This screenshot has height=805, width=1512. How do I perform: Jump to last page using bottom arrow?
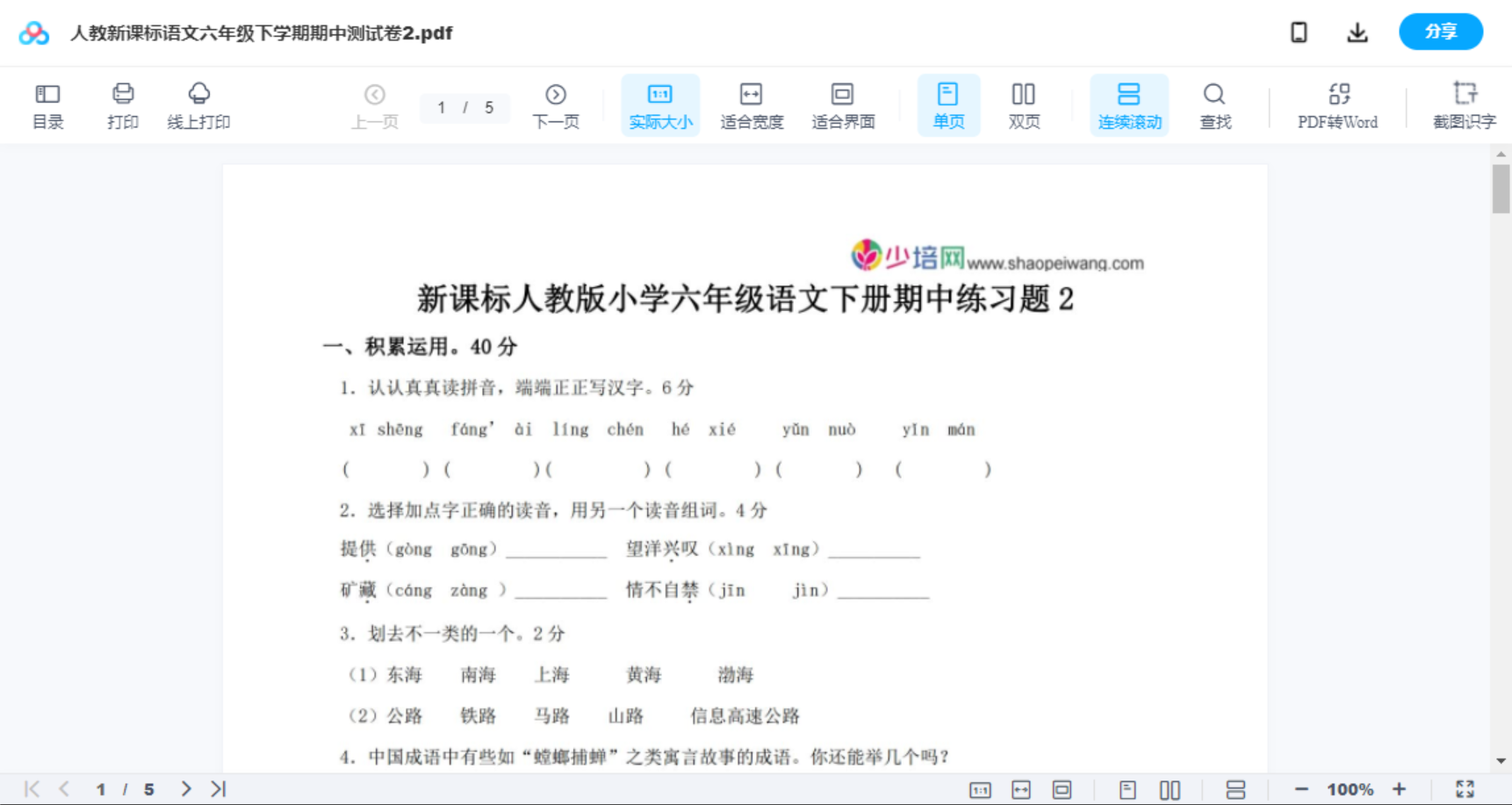tap(217, 788)
